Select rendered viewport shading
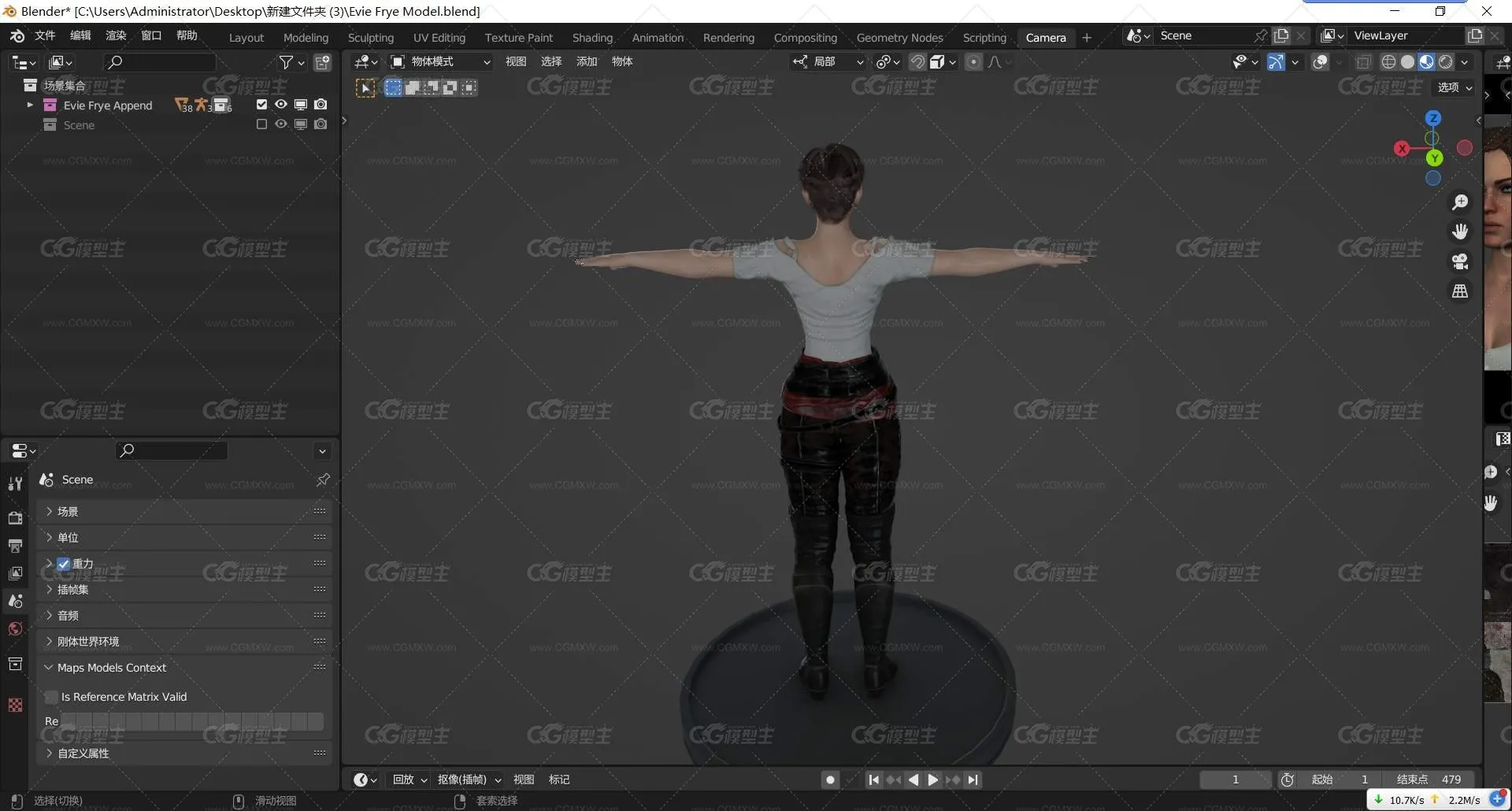1512x811 pixels. point(1446,62)
